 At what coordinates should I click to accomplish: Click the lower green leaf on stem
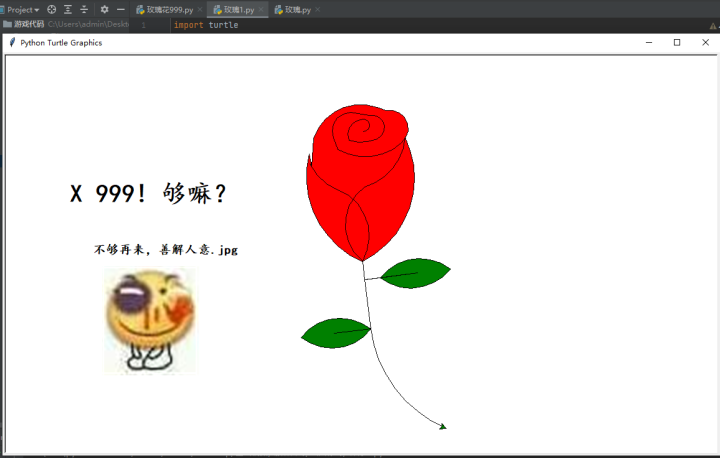336,333
